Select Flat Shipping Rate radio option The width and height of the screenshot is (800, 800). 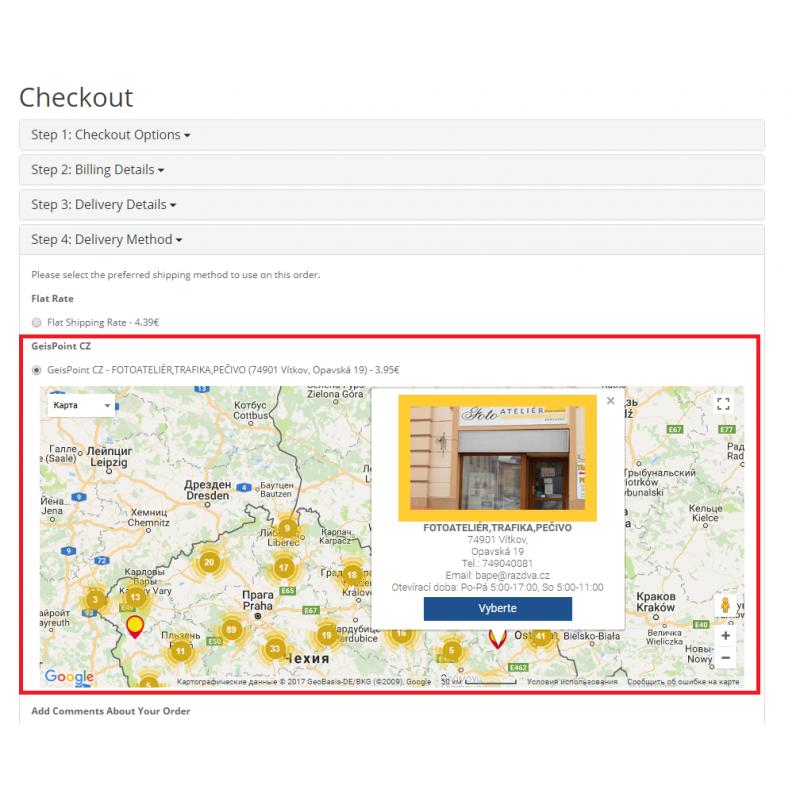[x=37, y=322]
